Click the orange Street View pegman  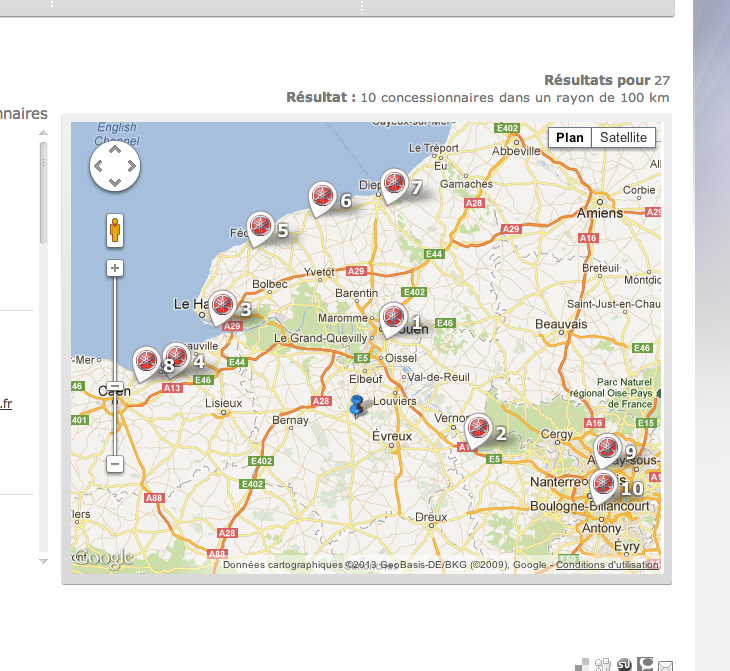coord(115,231)
